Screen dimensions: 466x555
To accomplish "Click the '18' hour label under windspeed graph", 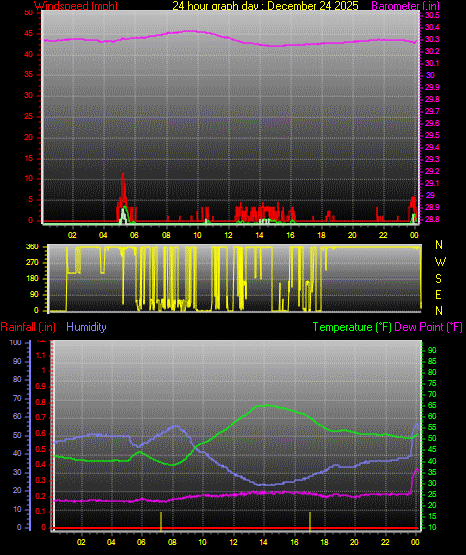I will tap(321, 235).
